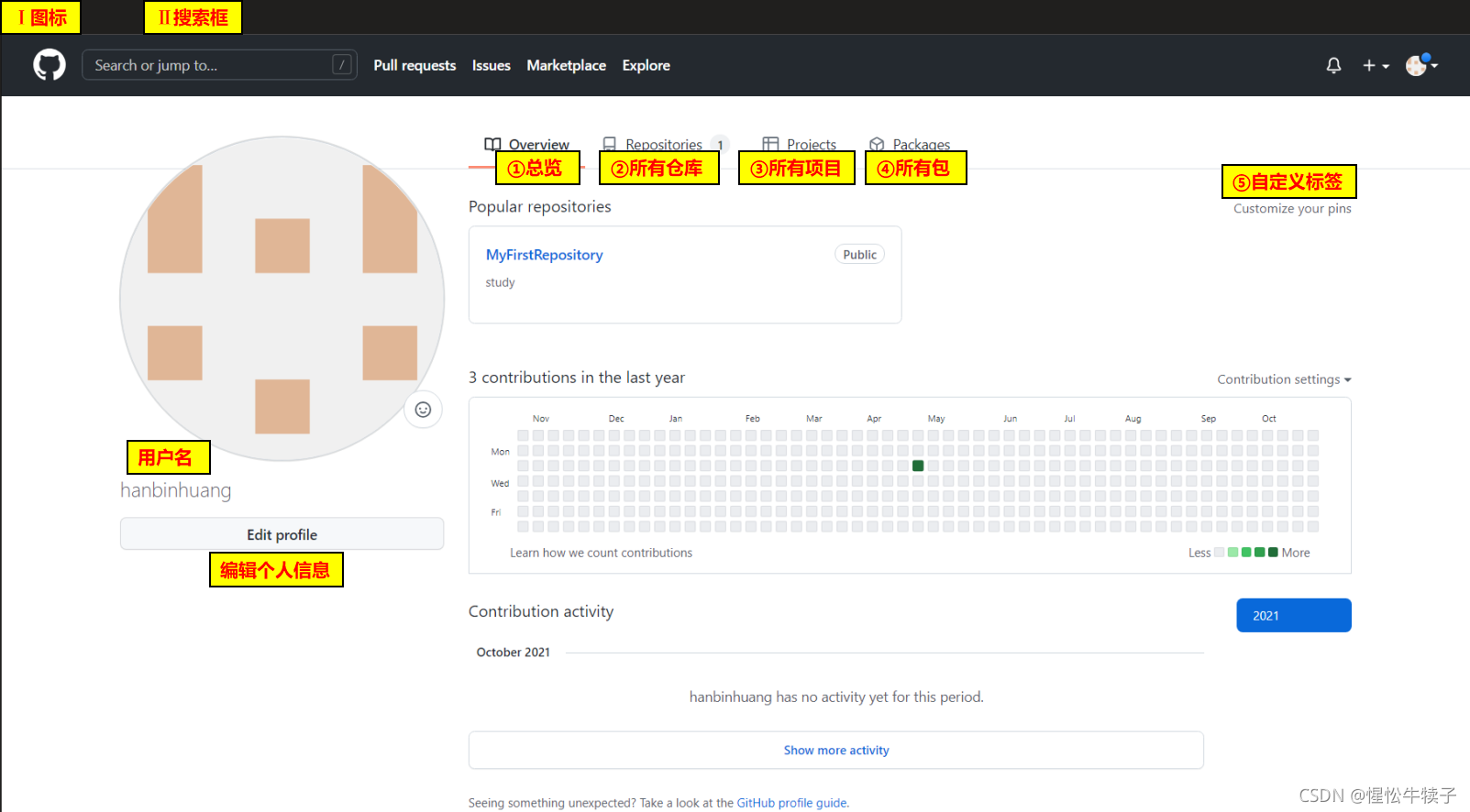This screenshot has height=812, width=1470.
Task: Expand the Contribution settings dropdown
Action: tap(1284, 379)
